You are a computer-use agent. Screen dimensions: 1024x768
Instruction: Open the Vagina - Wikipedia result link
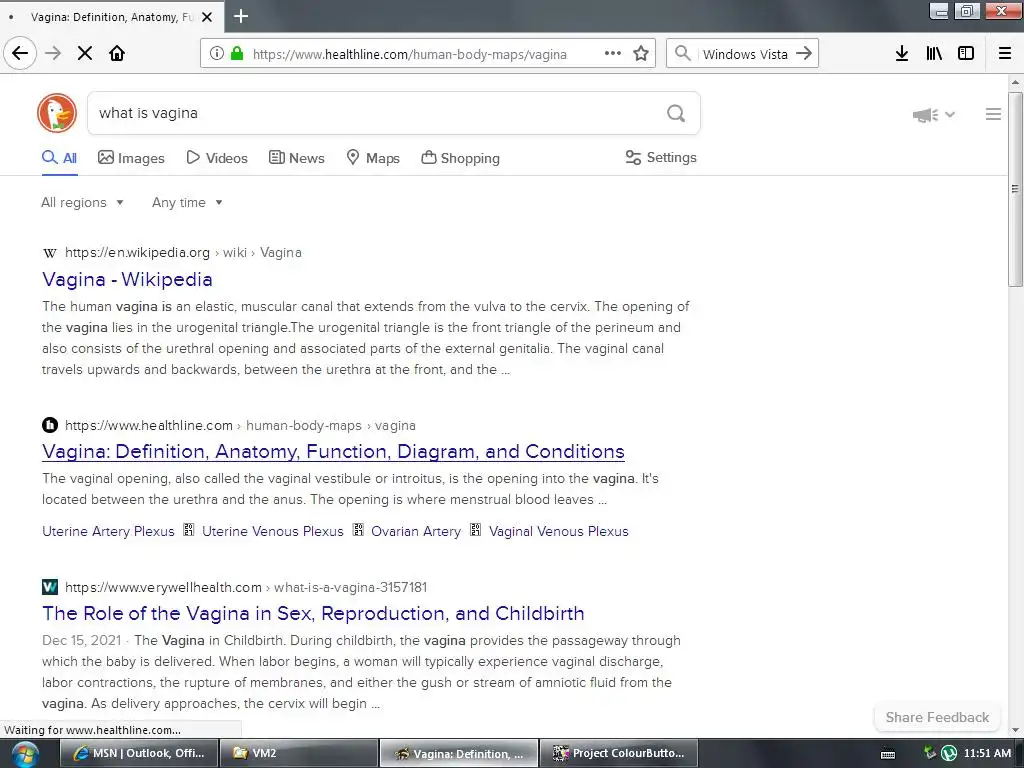point(127,280)
